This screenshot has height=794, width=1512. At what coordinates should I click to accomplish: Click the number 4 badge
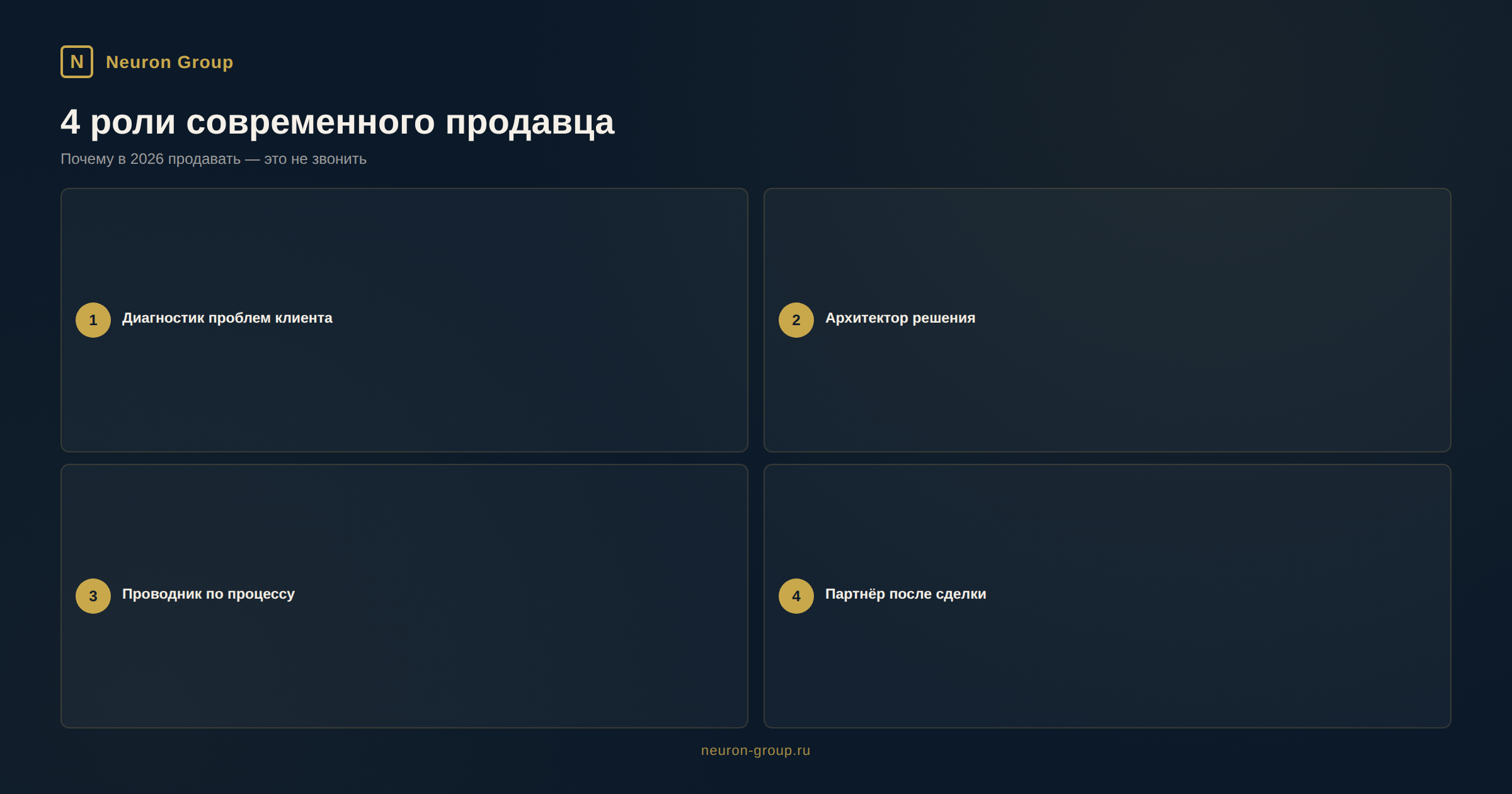pyautogui.click(x=796, y=596)
